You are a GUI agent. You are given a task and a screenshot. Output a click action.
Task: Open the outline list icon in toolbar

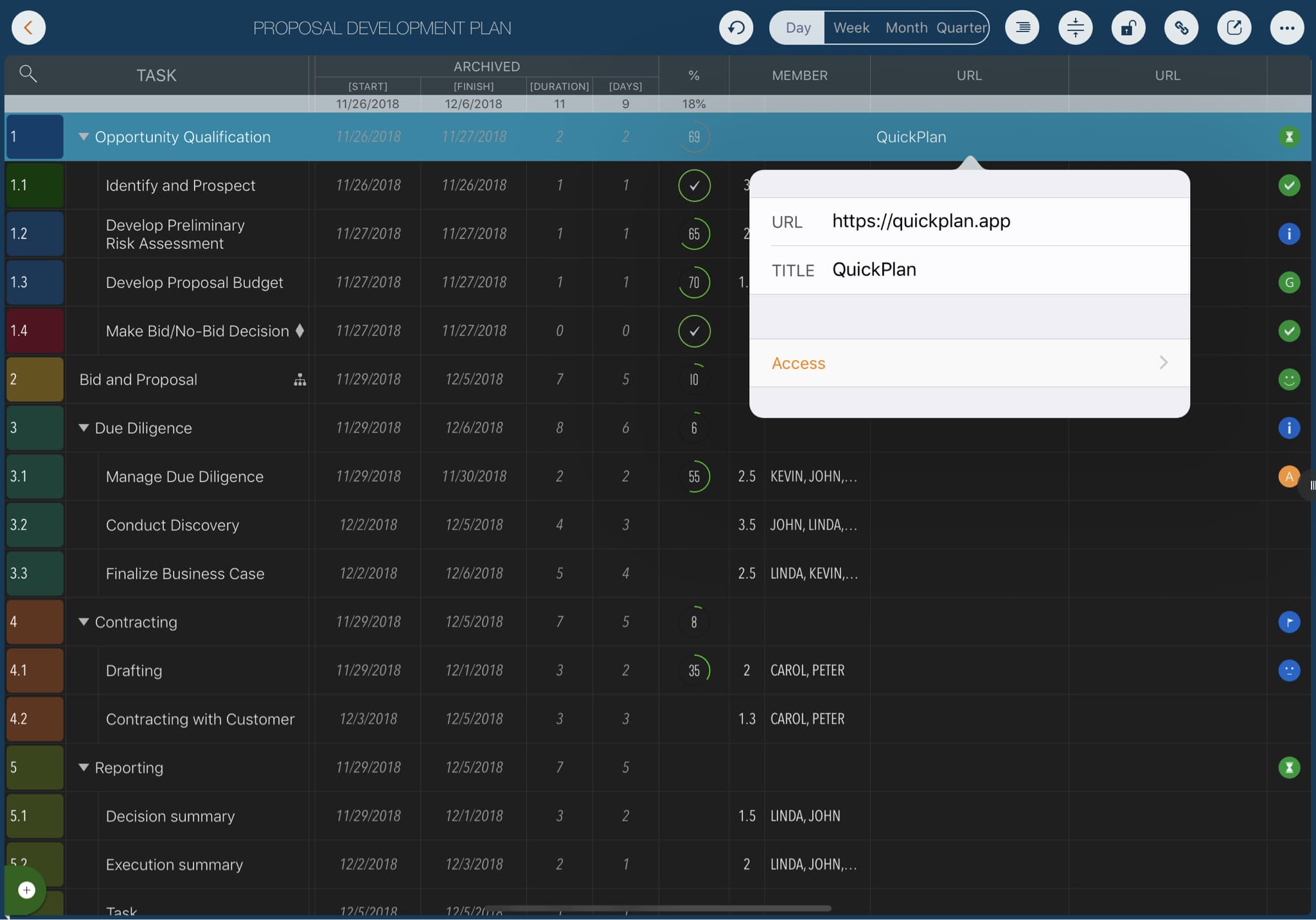click(1022, 28)
